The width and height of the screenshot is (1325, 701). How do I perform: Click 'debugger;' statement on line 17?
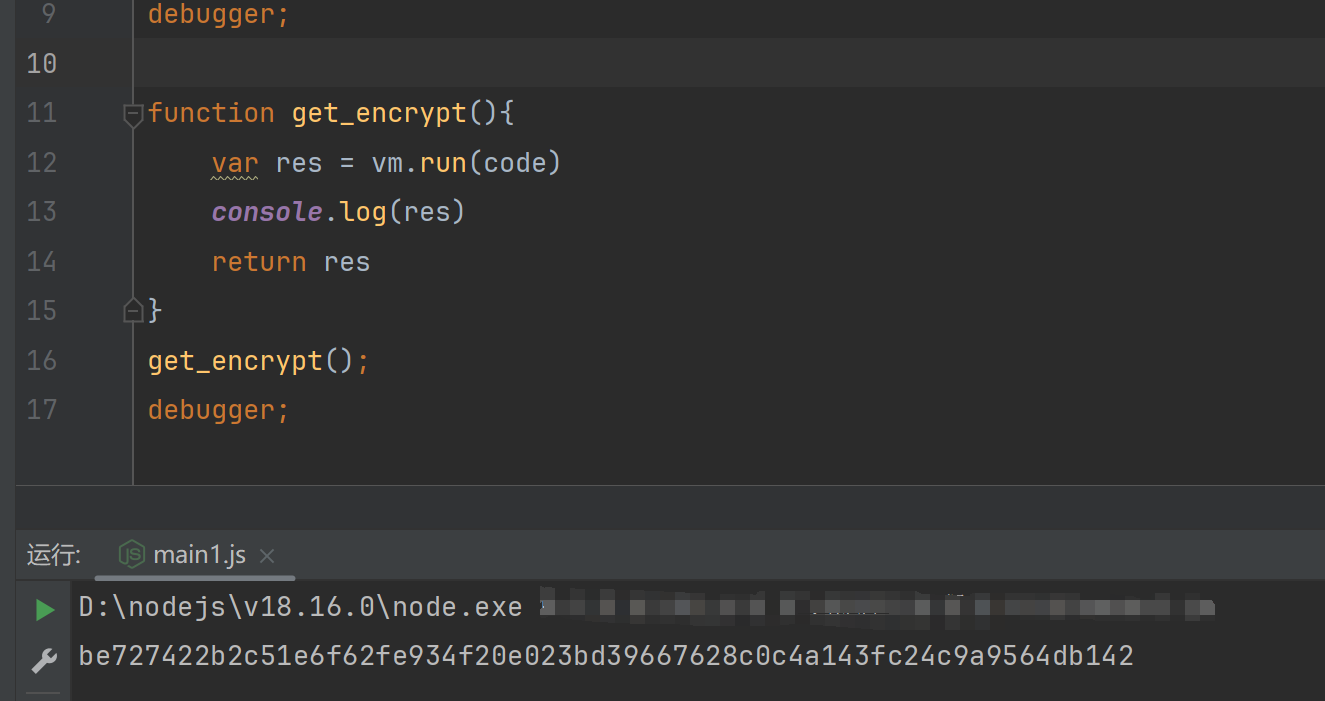[x=219, y=410]
